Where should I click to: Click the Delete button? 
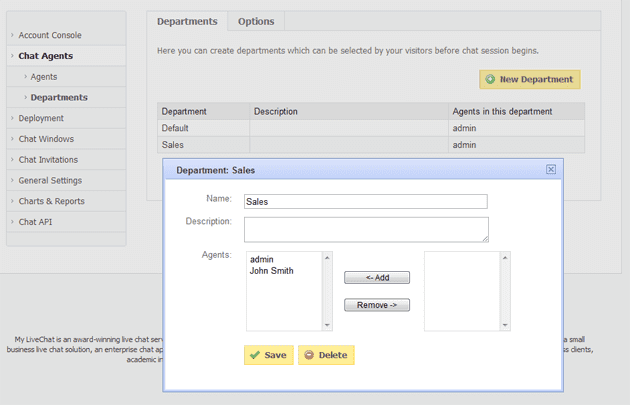point(326,355)
